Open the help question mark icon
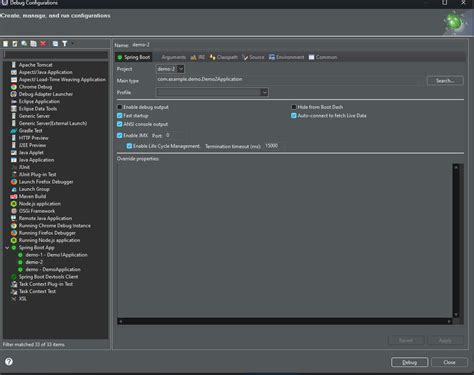The width and height of the screenshot is (474, 375). pyautogui.click(x=9, y=361)
